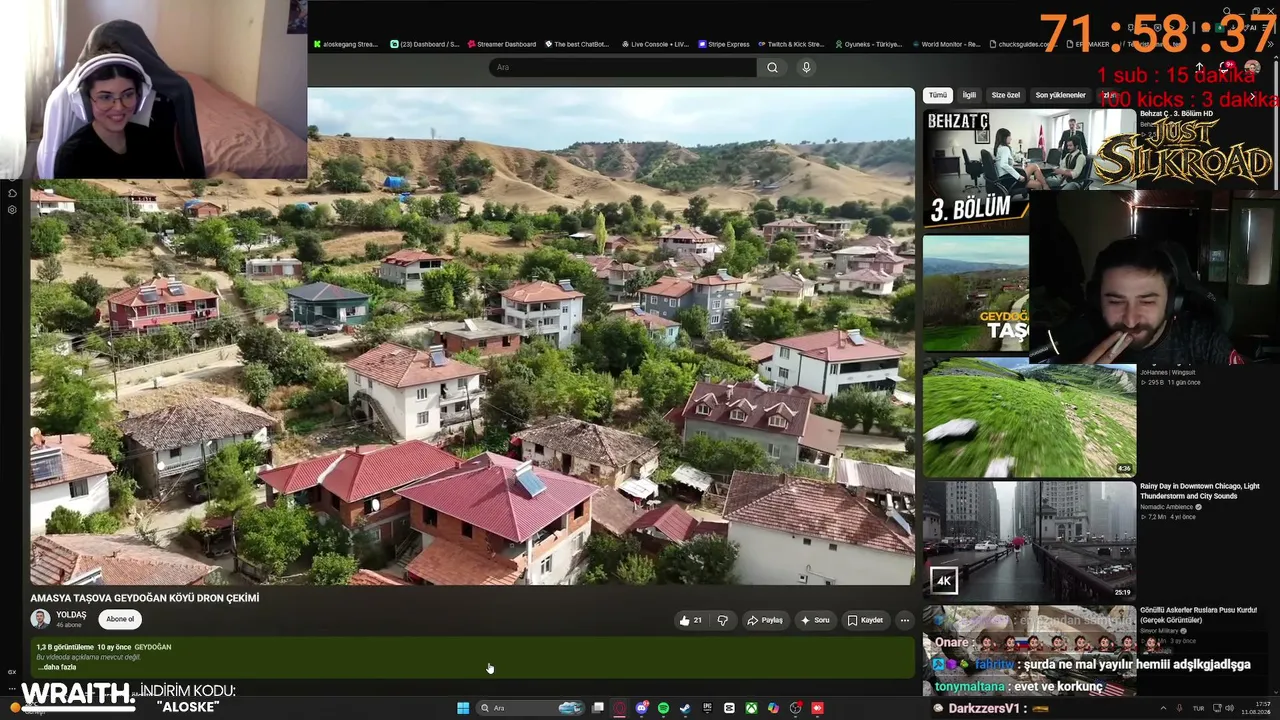
Task: Open the green hills drone video thumbnail
Action: [1029, 419]
